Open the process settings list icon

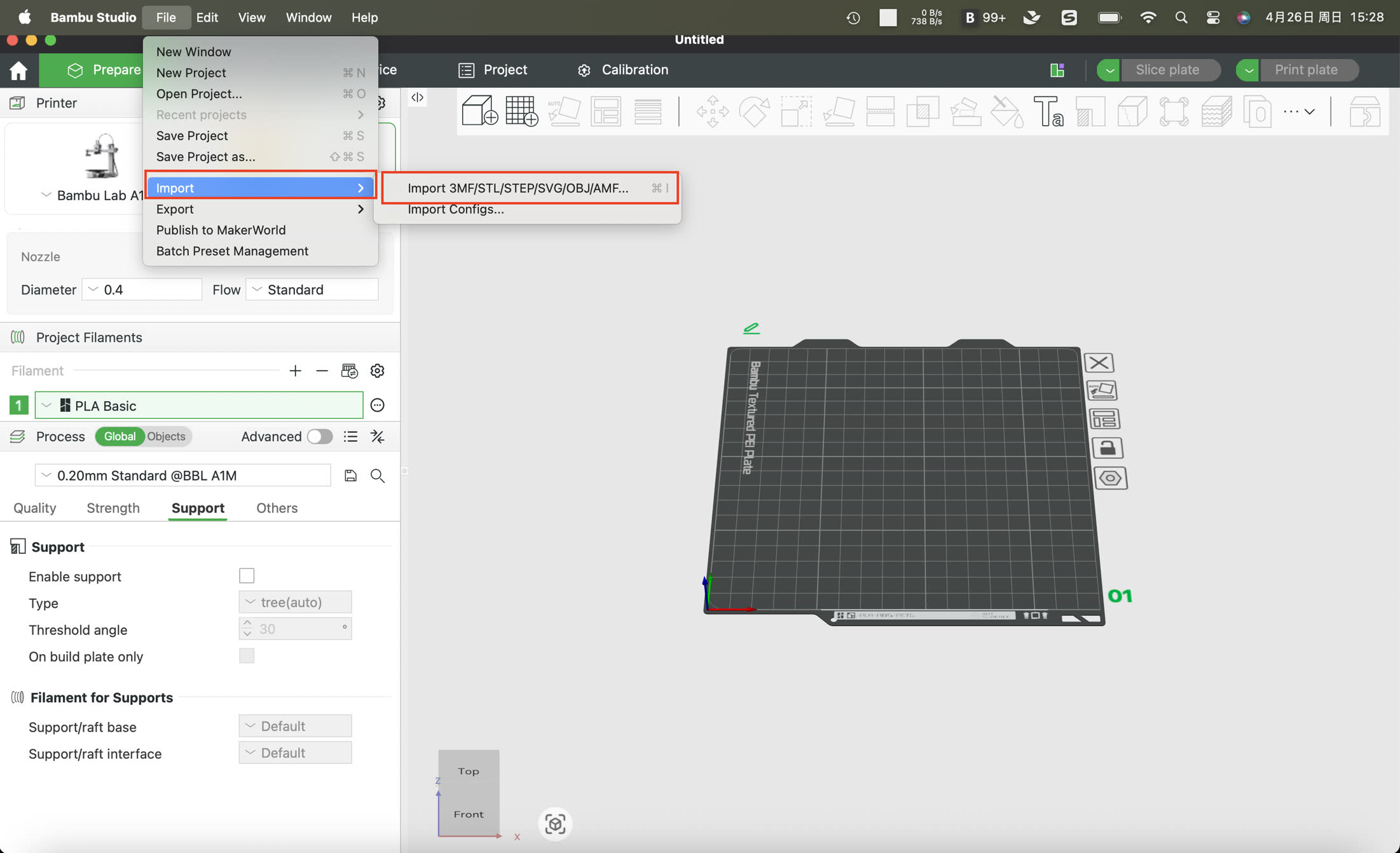(350, 436)
